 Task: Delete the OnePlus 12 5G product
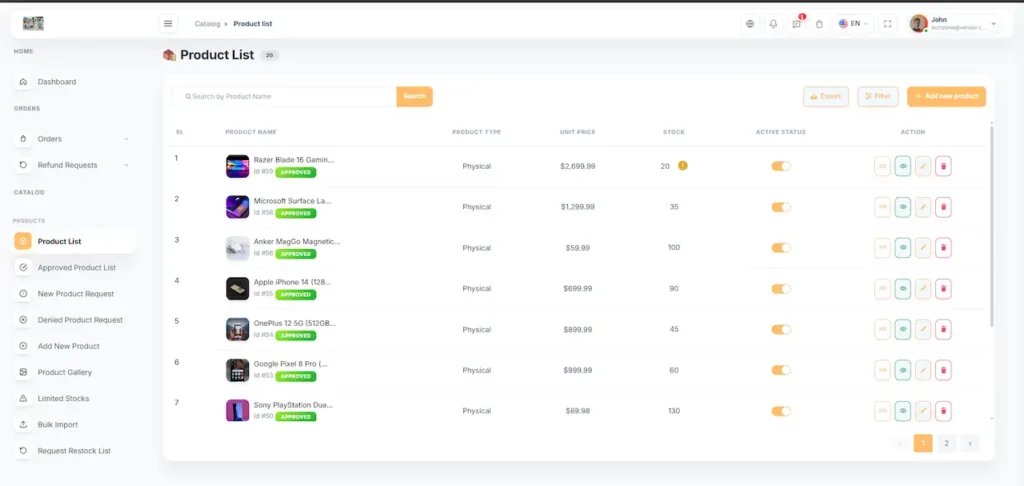pyautogui.click(x=943, y=329)
